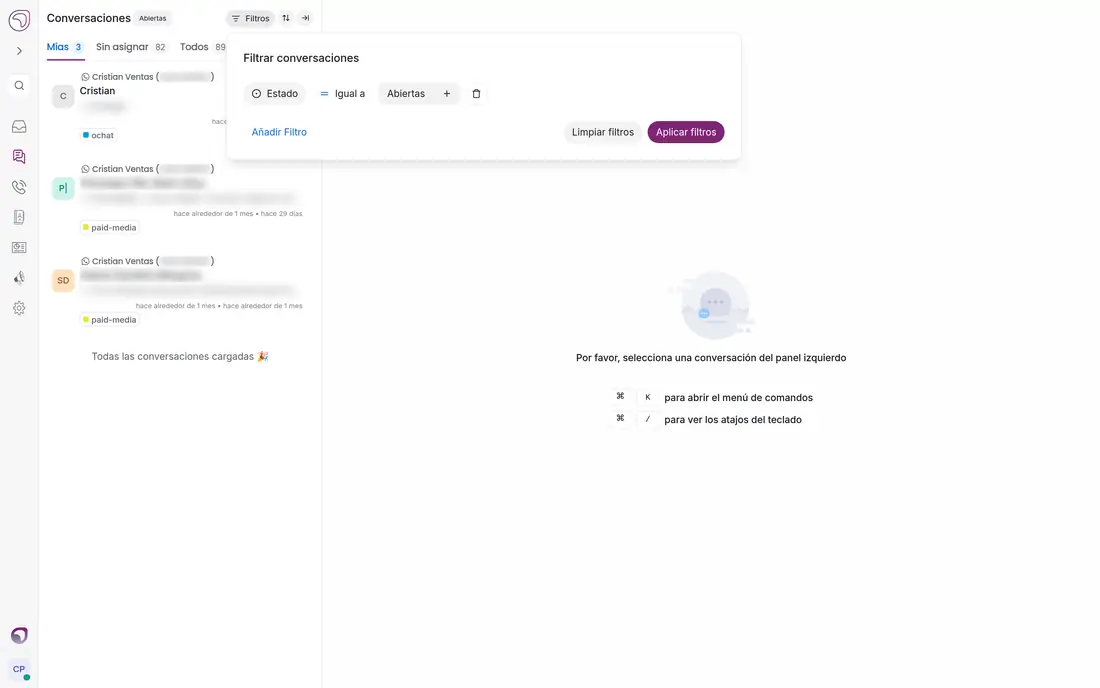Click the purple logo icon near the sidebar bottom
Screen dimensions: 1100x688
[x=19, y=635]
